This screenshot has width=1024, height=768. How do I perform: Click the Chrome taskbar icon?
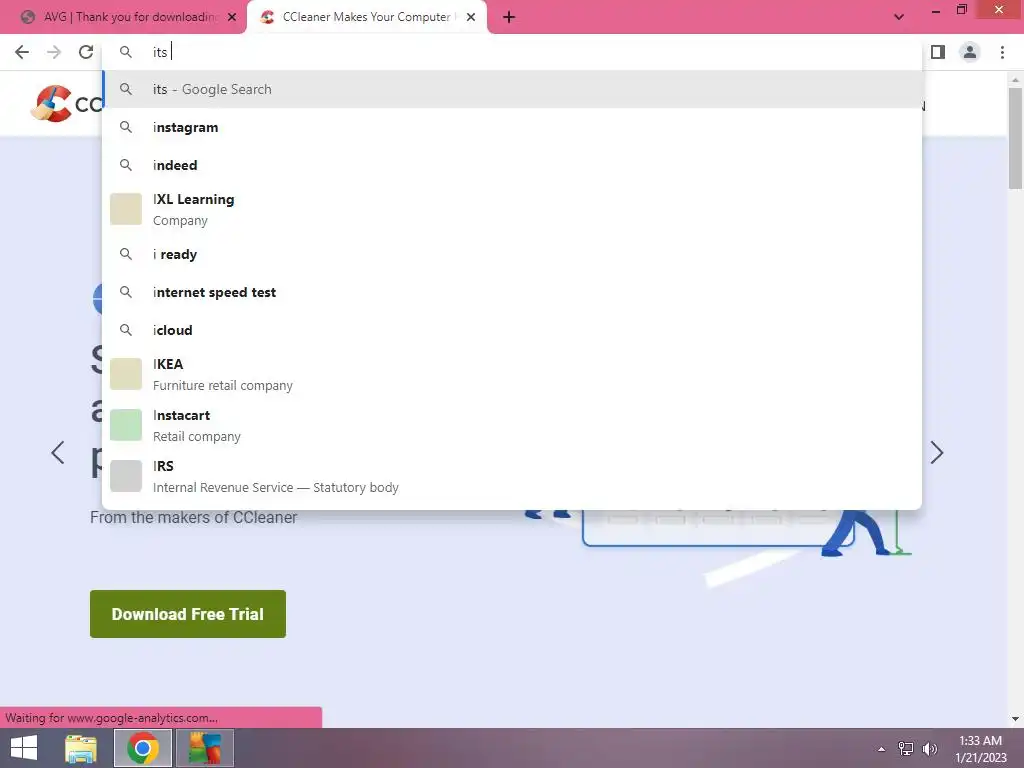pos(143,748)
